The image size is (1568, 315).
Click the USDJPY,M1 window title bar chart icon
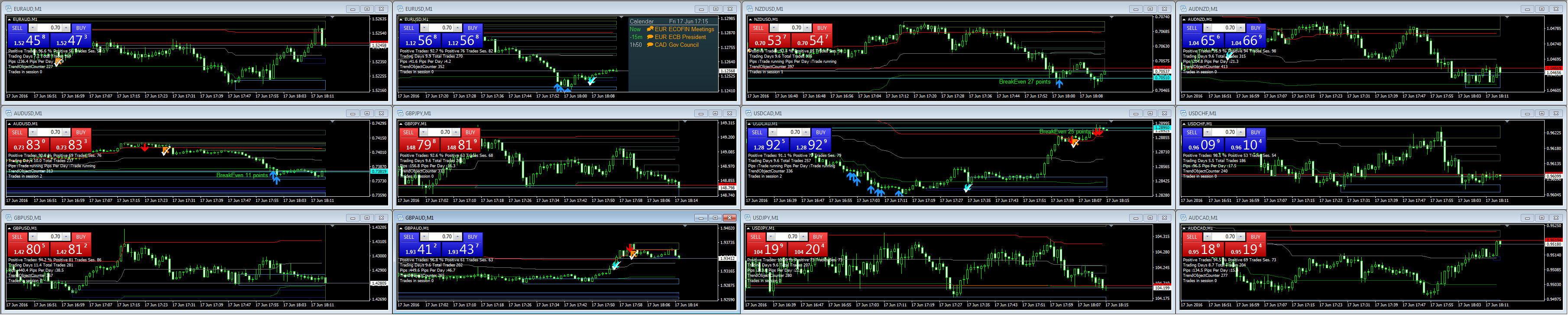748,218
